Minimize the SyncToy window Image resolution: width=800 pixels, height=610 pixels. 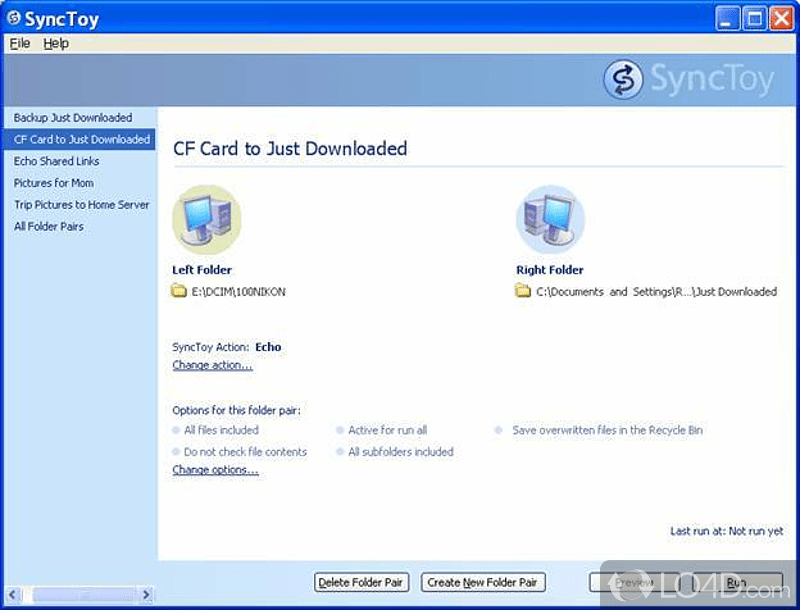(x=727, y=19)
